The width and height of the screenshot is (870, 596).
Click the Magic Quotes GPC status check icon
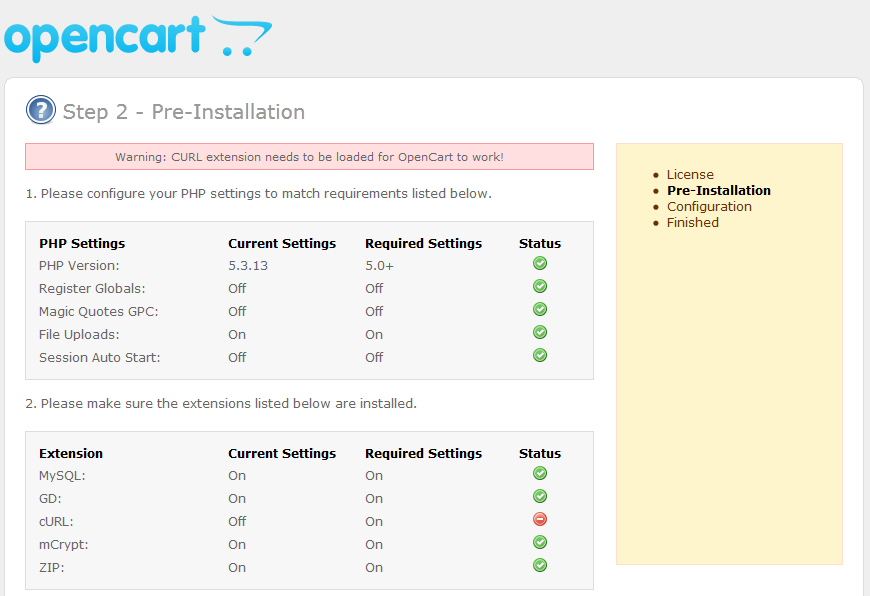[540, 309]
